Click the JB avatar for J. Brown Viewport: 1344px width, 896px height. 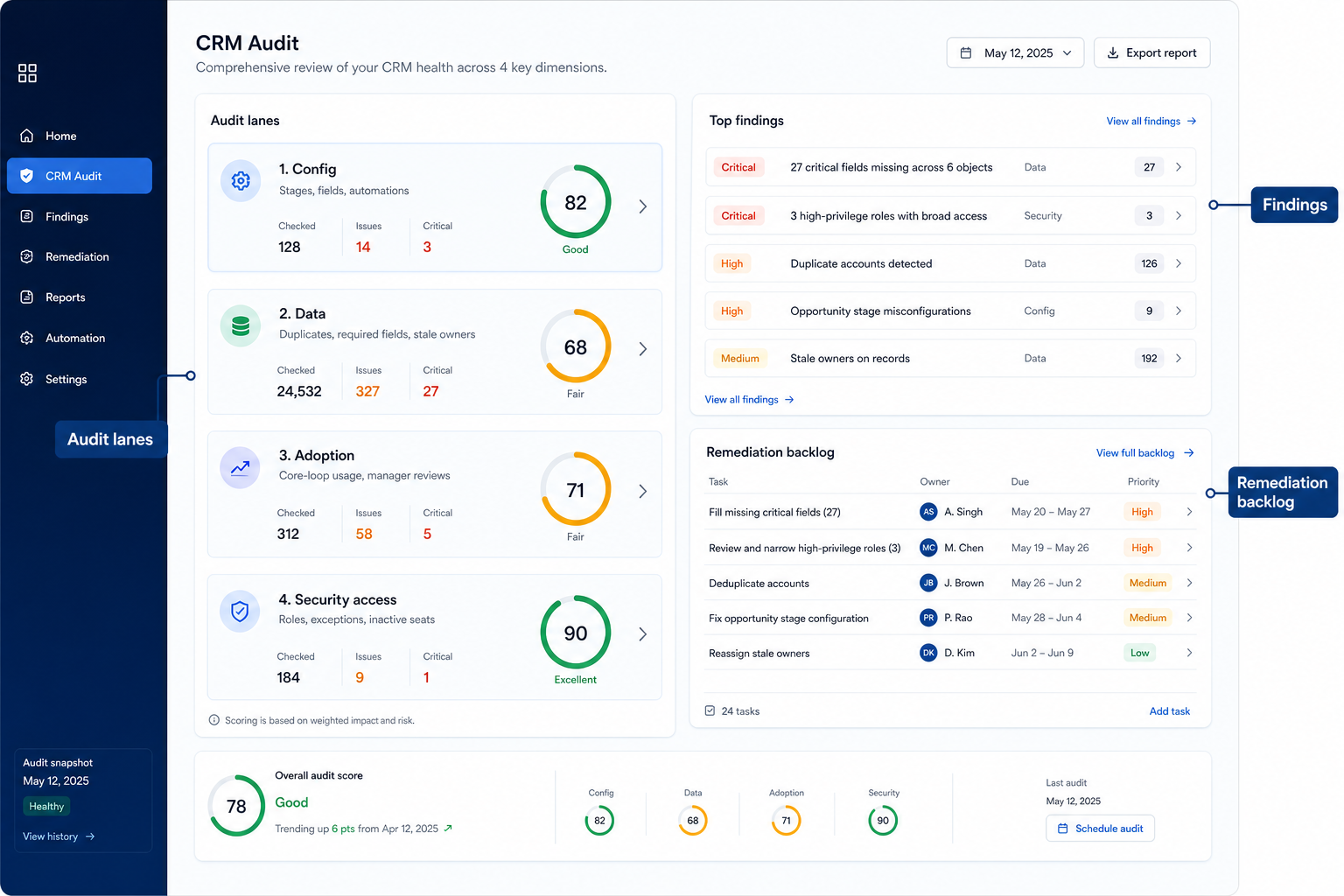(x=929, y=583)
